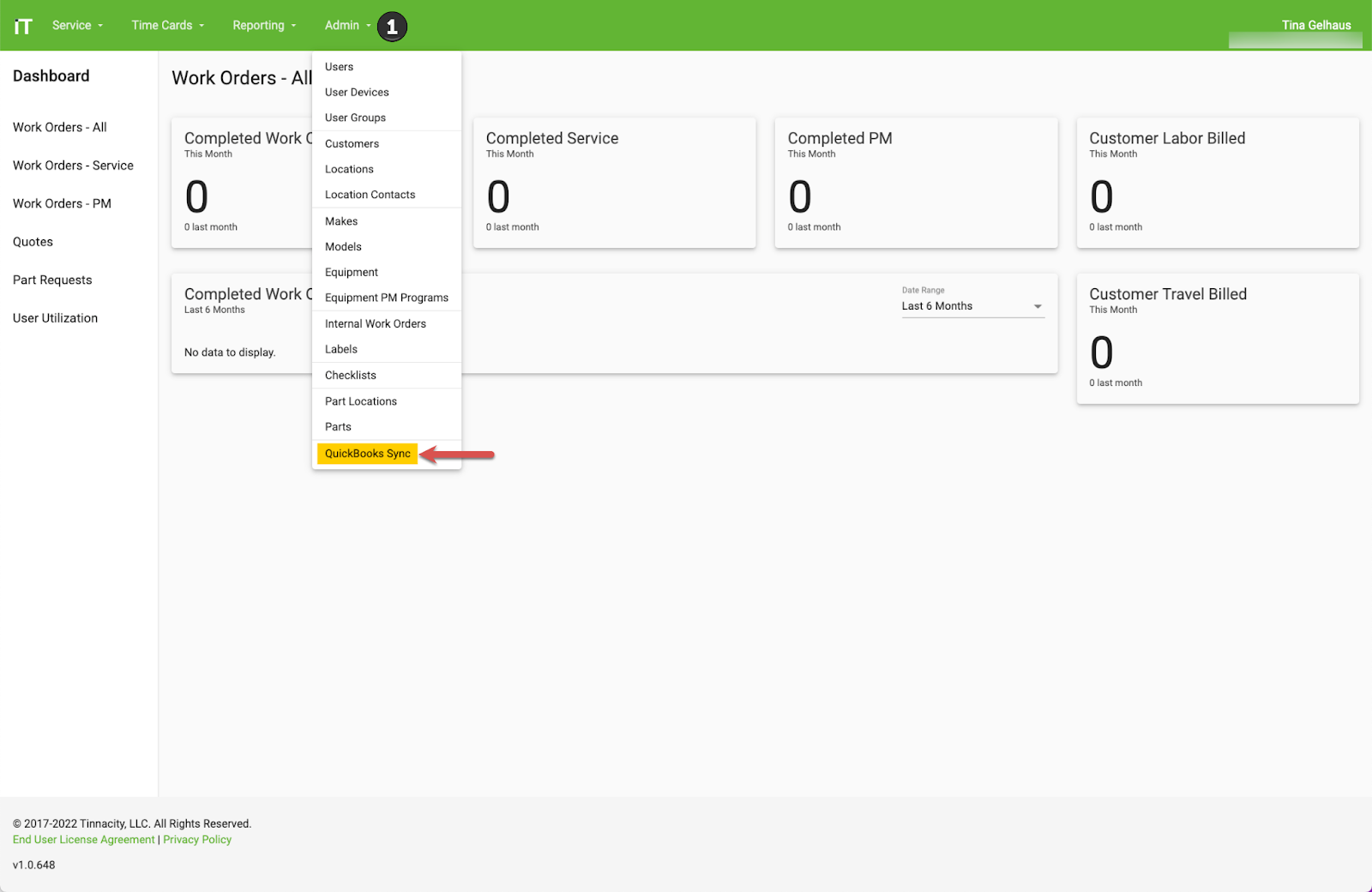This screenshot has height=892, width=1372.
Task: Click the Dashboard heading in sidebar
Action: [x=51, y=76]
